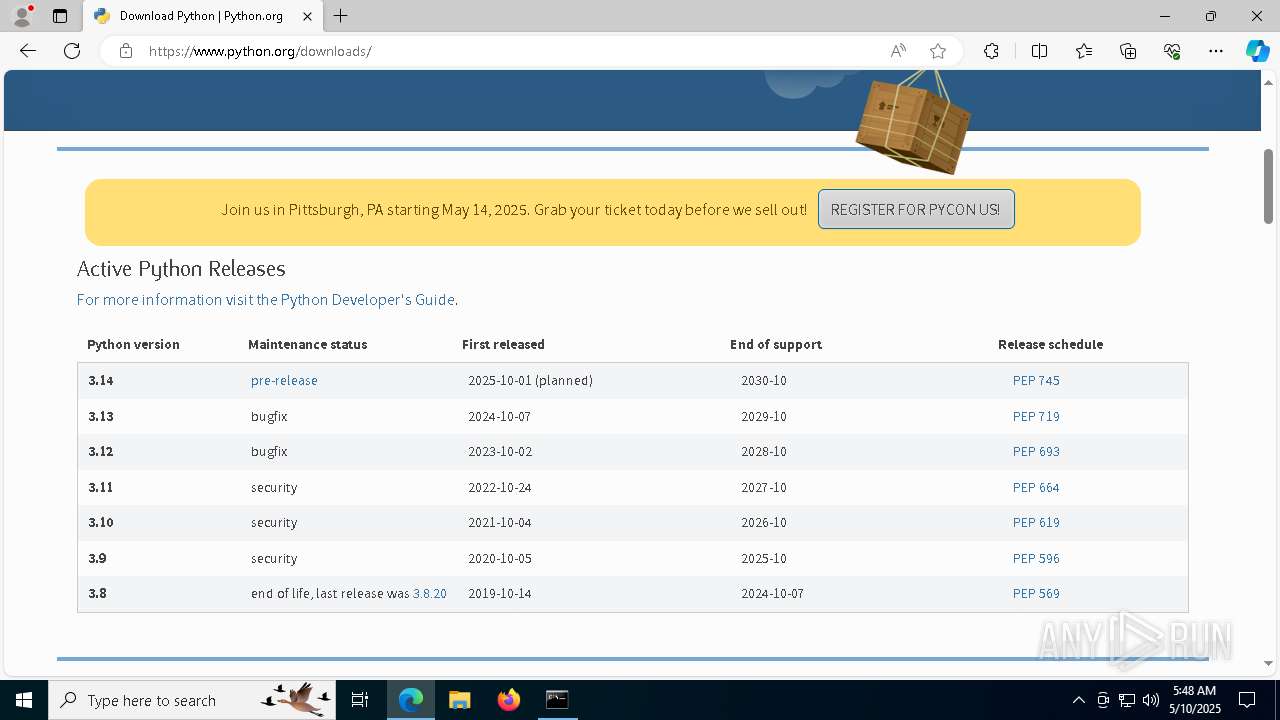Open the notification center icon
Viewport: 1280px width, 720px height.
(x=1247, y=700)
